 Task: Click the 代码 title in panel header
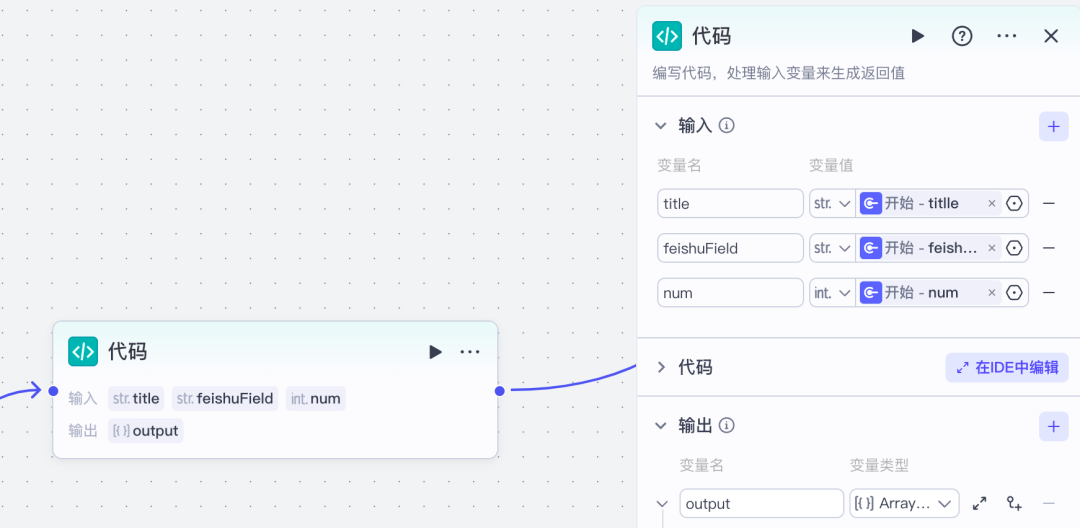click(x=712, y=36)
